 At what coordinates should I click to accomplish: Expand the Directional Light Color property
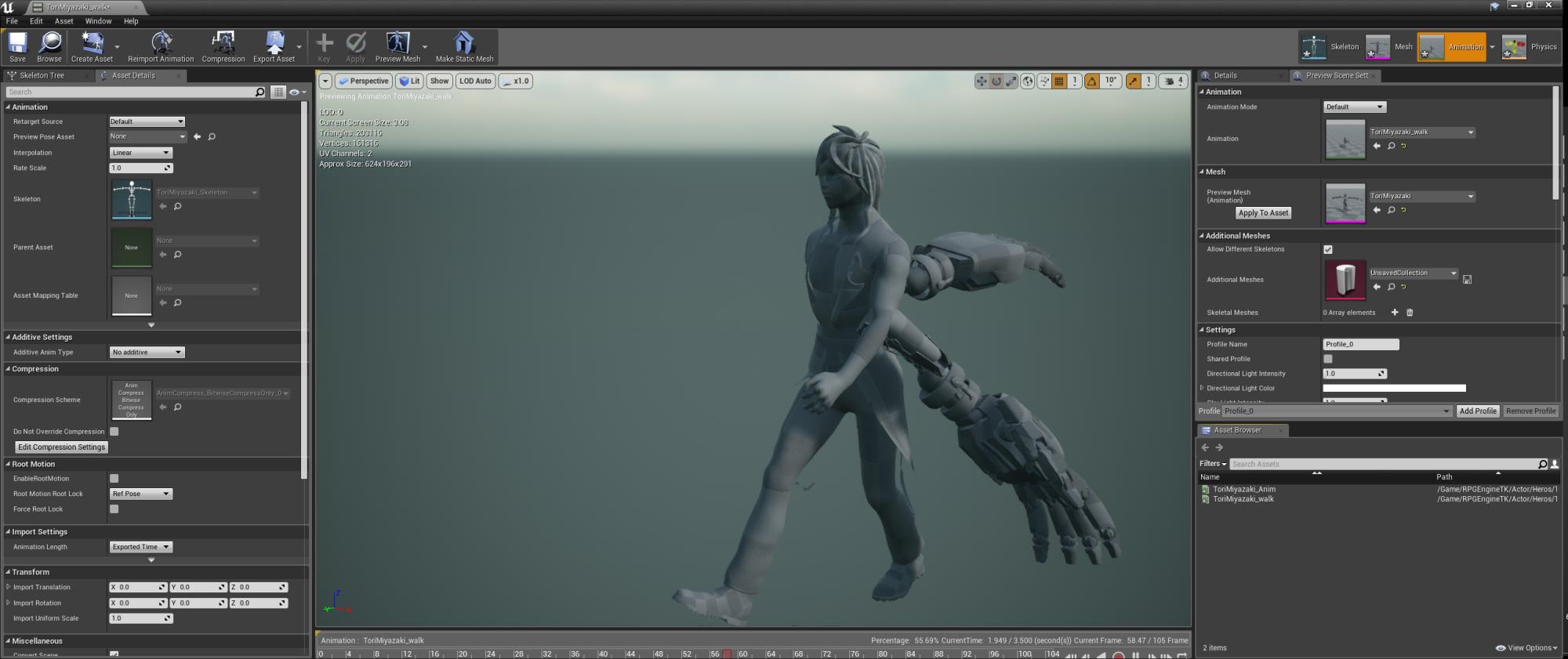[x=1203, y=389]
